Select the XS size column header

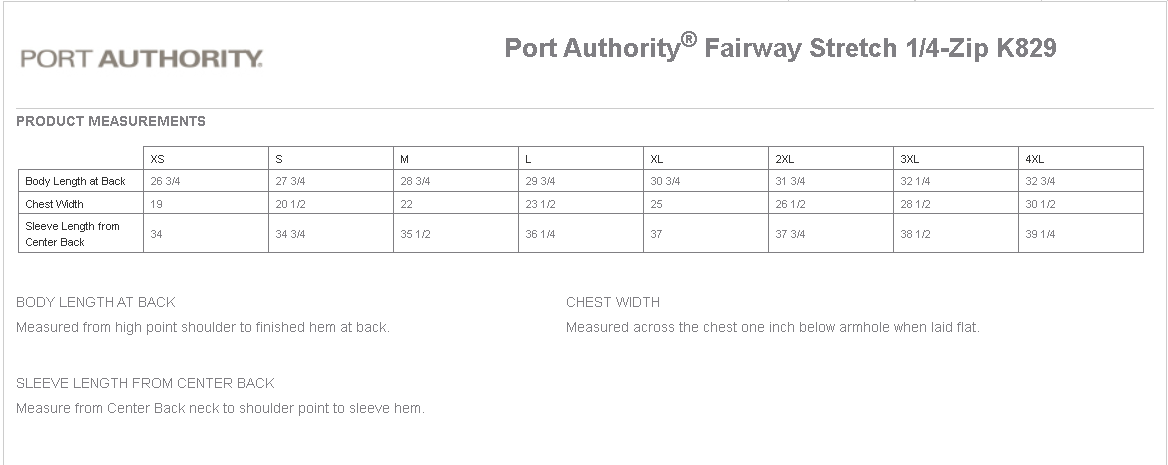[x=157, y=159]
